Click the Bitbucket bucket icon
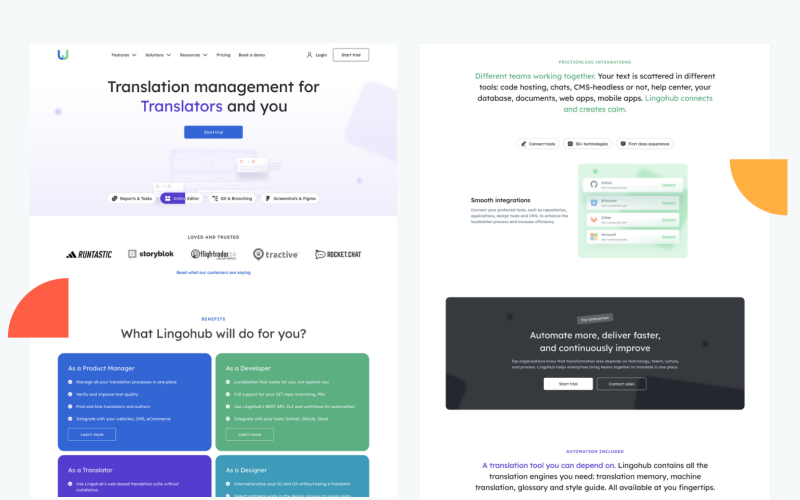800x500 pixels. coord(593,203)
